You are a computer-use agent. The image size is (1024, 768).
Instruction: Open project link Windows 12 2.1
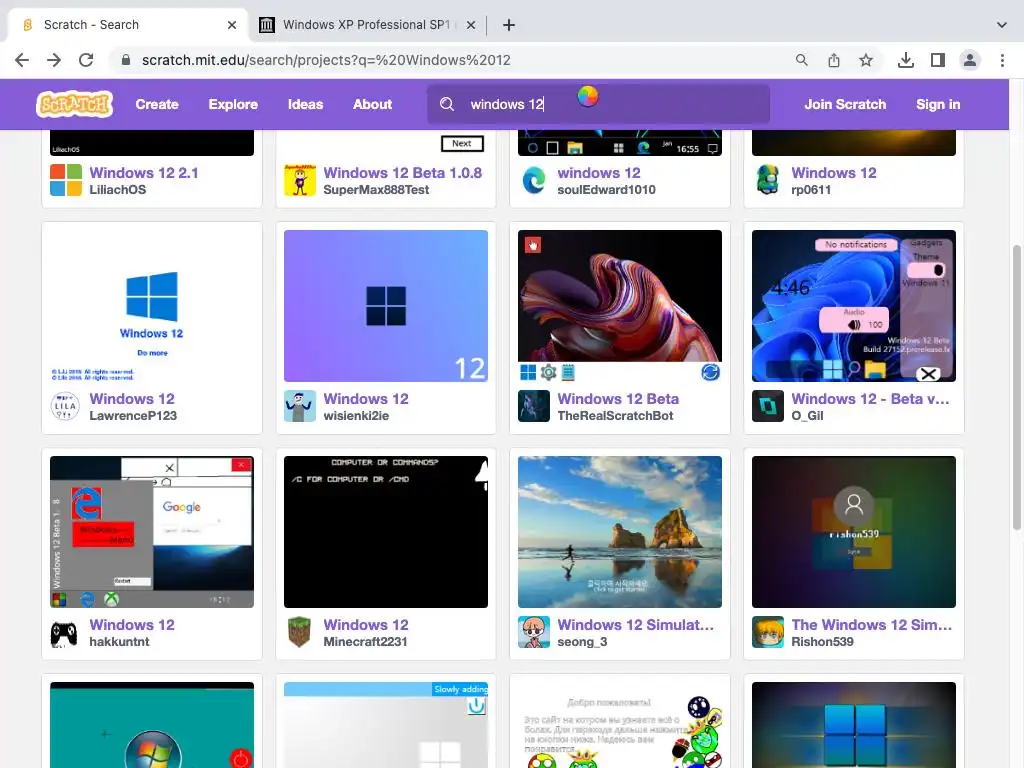pos(144,172)
